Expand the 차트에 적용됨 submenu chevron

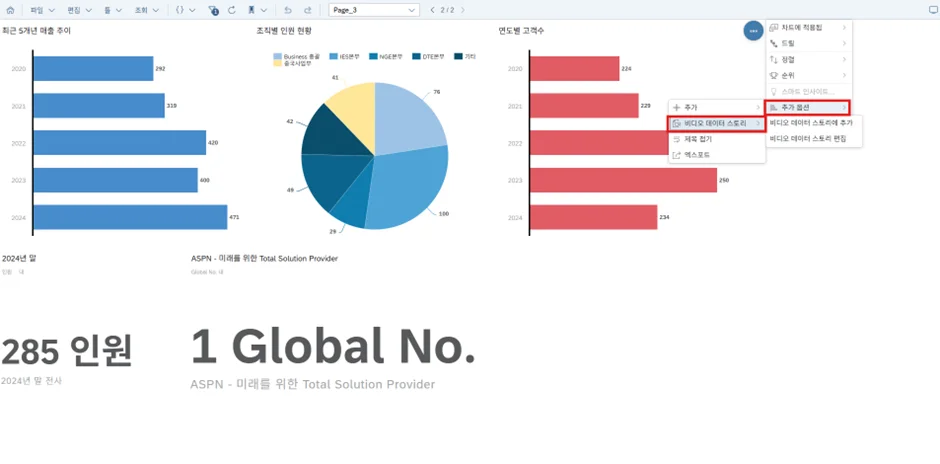844,28
